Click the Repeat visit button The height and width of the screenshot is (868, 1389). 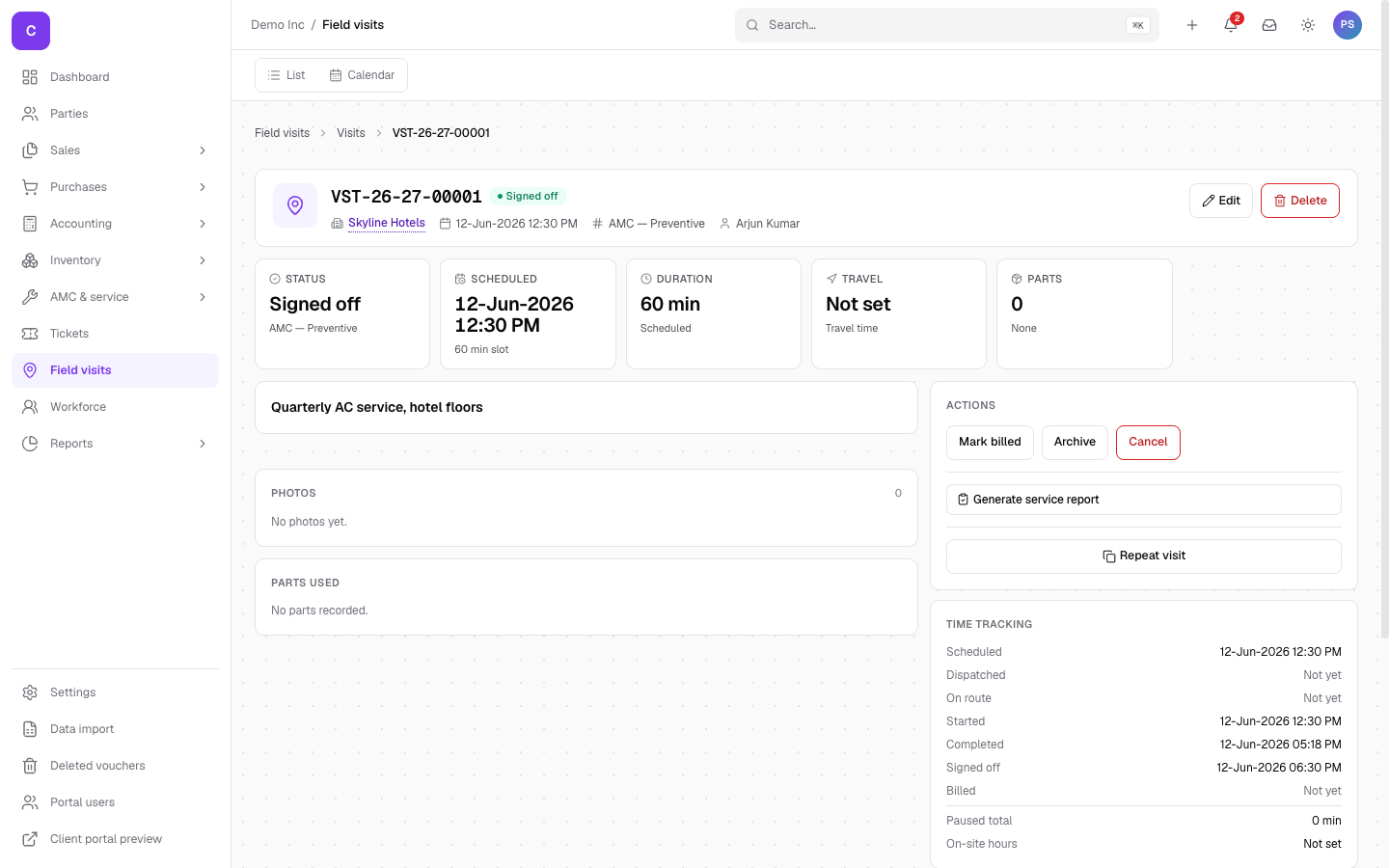1144,556
